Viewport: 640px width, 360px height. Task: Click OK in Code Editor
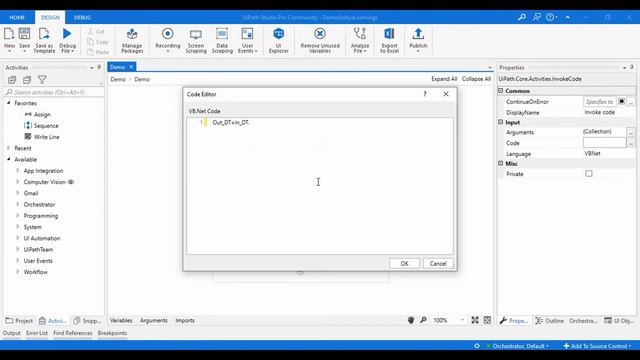[404, 264]
